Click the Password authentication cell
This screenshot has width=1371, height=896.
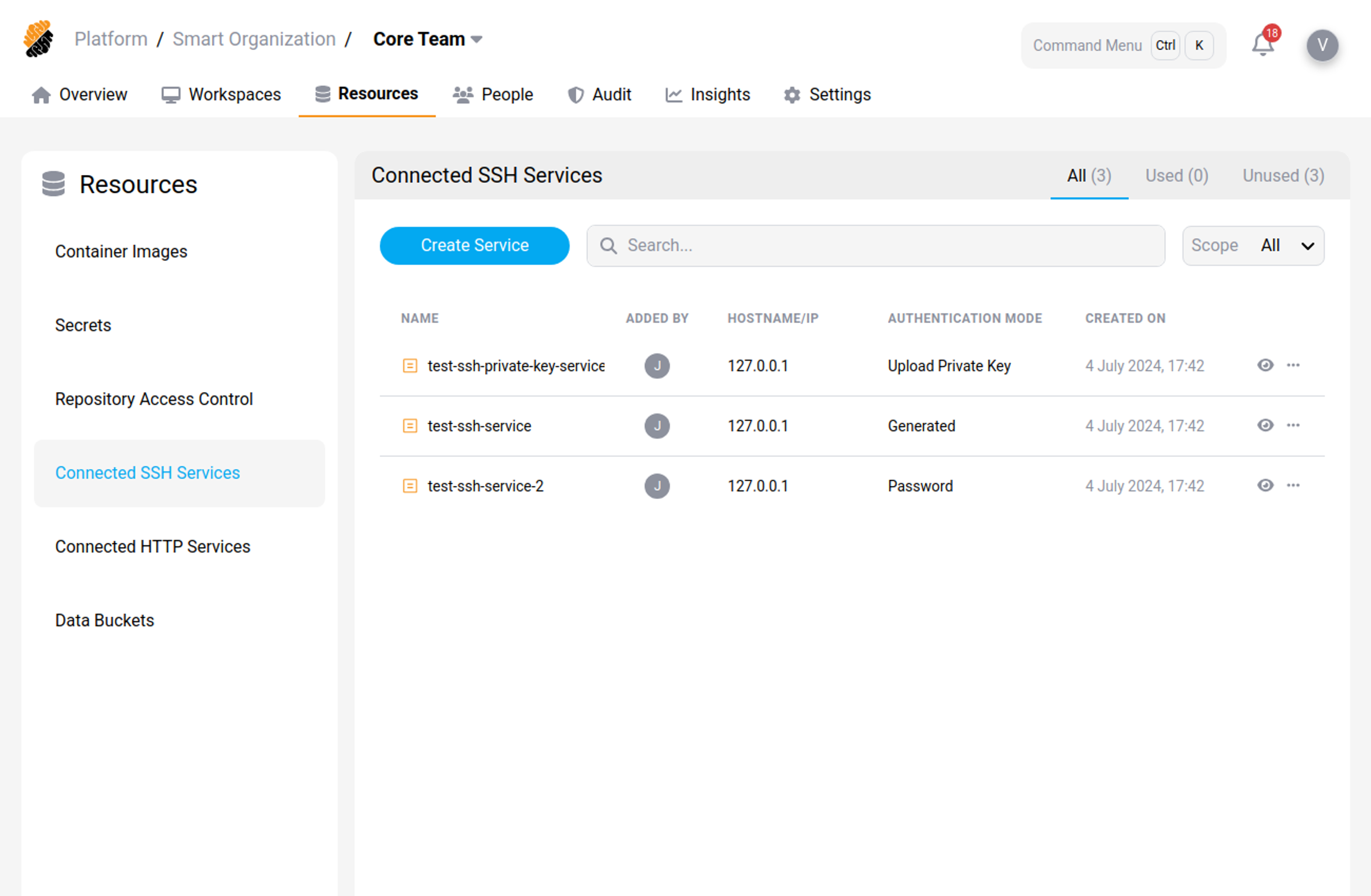pos(920,486)
